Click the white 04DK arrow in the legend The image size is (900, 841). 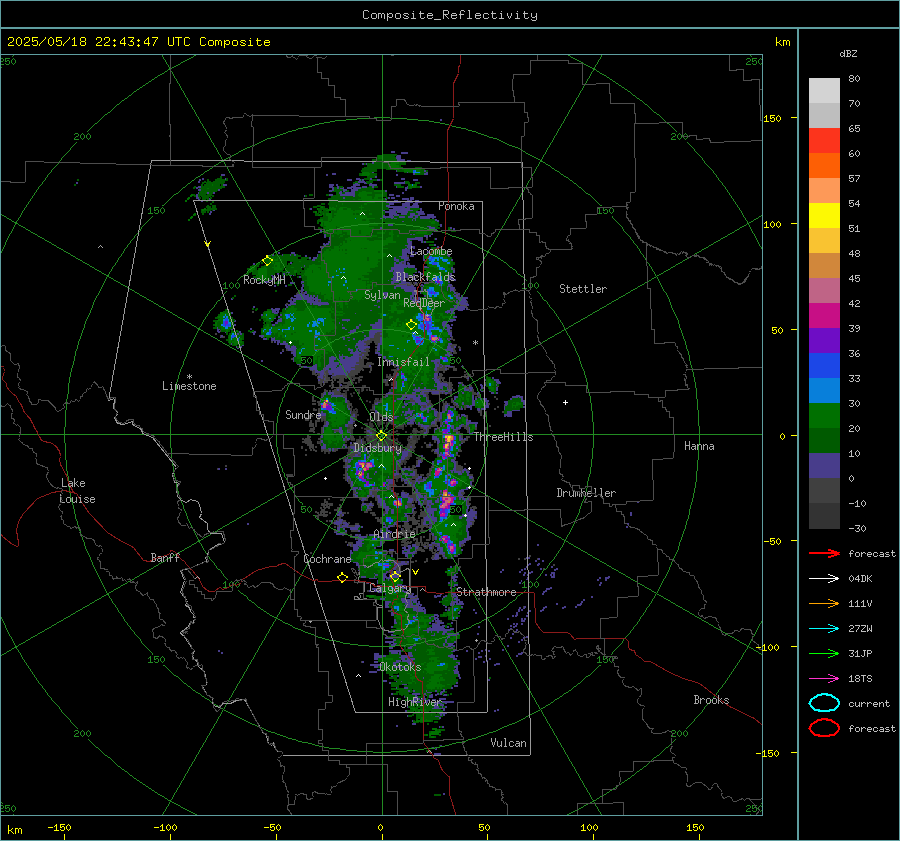tap(824, 578)
